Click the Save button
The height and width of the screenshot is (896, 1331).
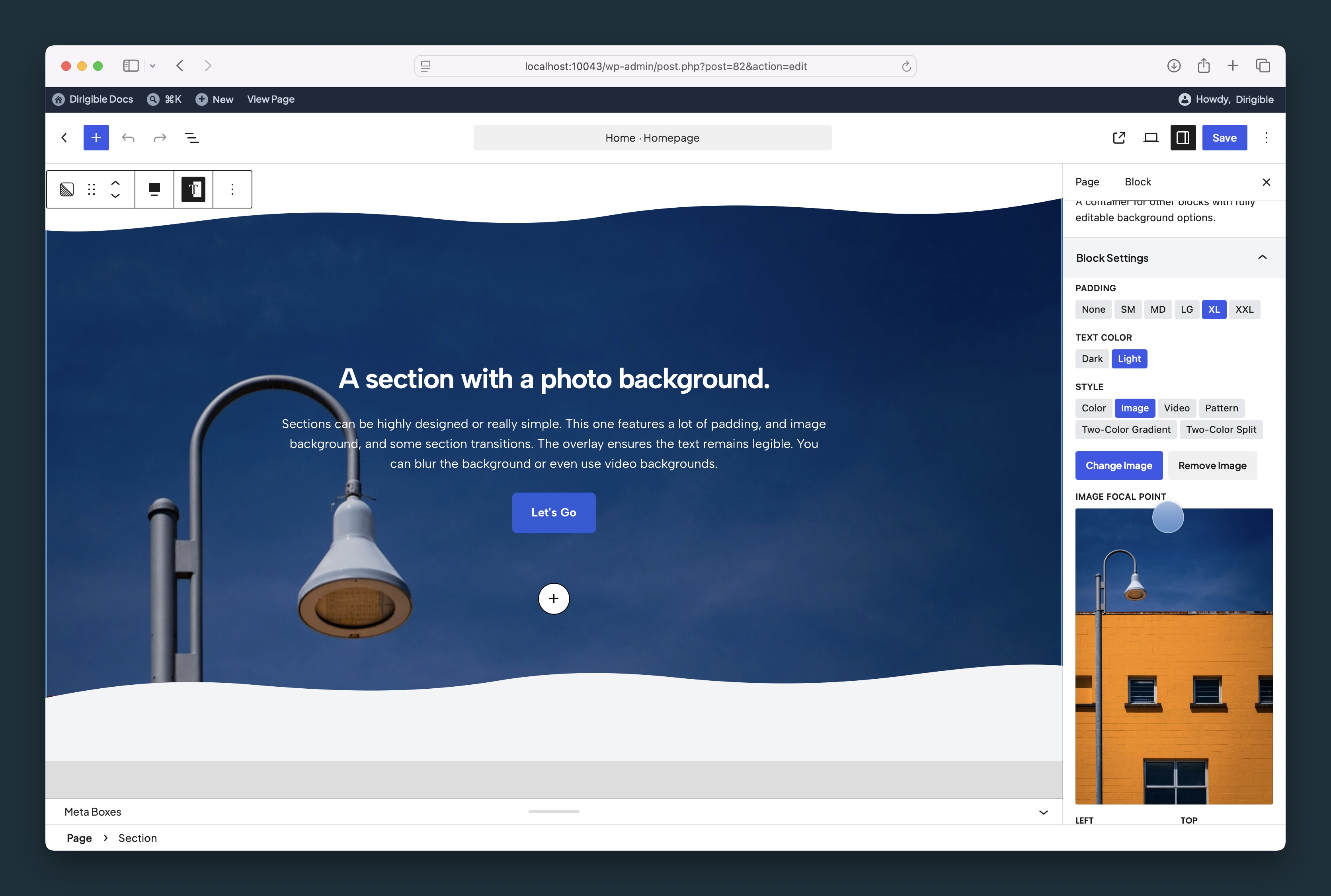click(1224, 138)
